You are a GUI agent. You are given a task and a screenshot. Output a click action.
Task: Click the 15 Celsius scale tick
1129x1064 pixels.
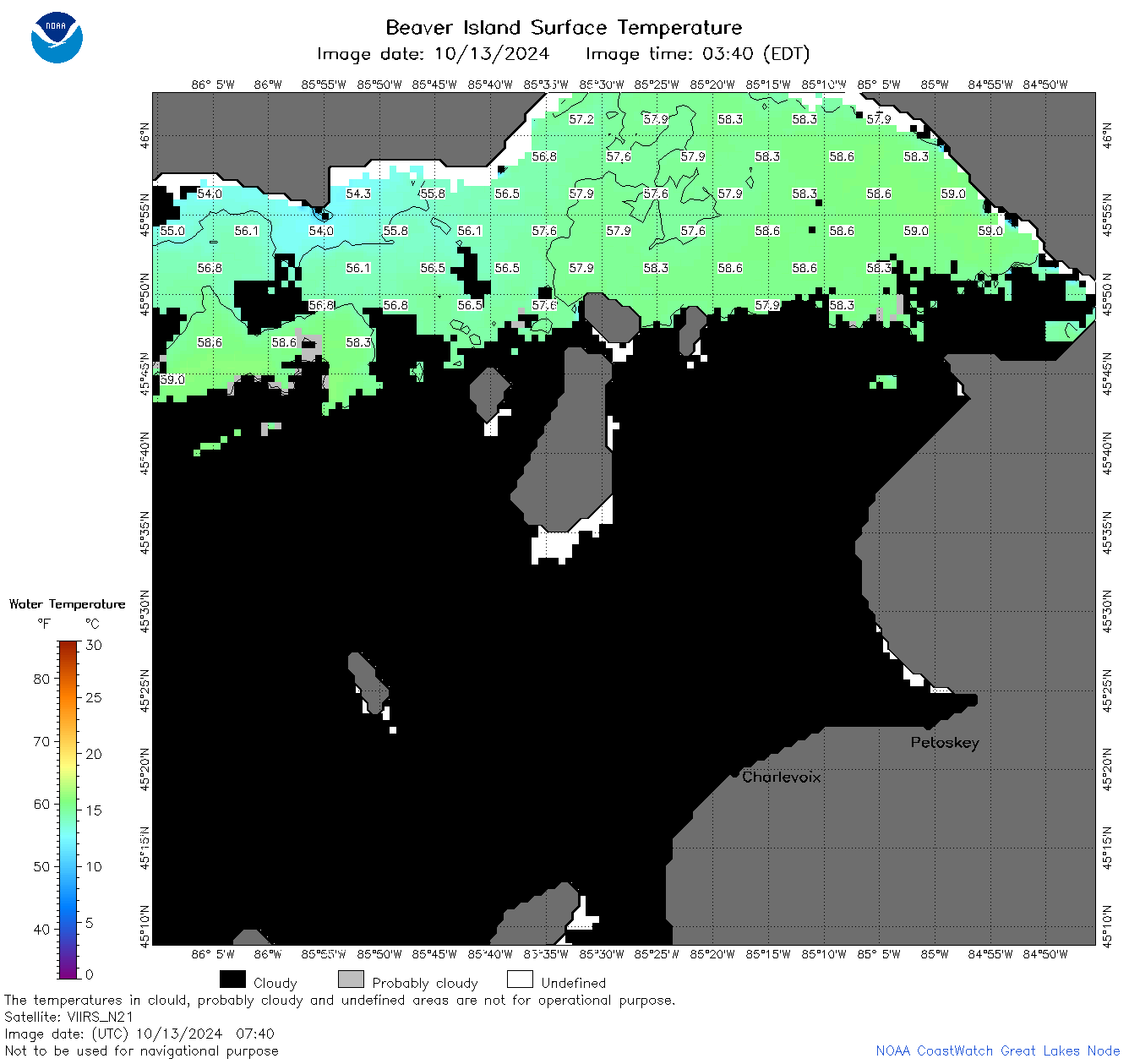pos(94,810)
